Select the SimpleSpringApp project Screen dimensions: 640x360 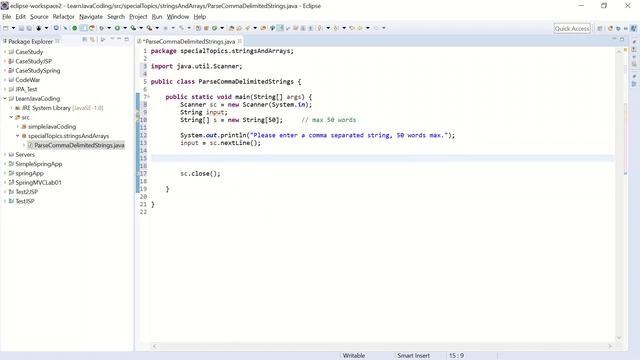point(38,164)
